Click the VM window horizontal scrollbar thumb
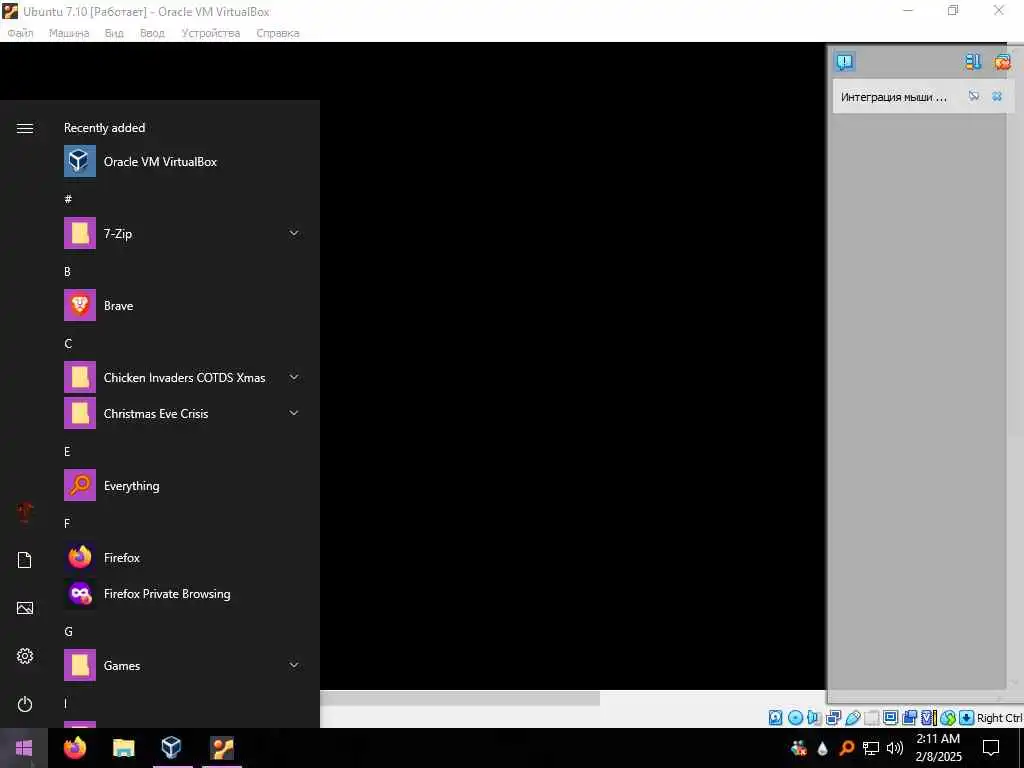 (460, 698)
